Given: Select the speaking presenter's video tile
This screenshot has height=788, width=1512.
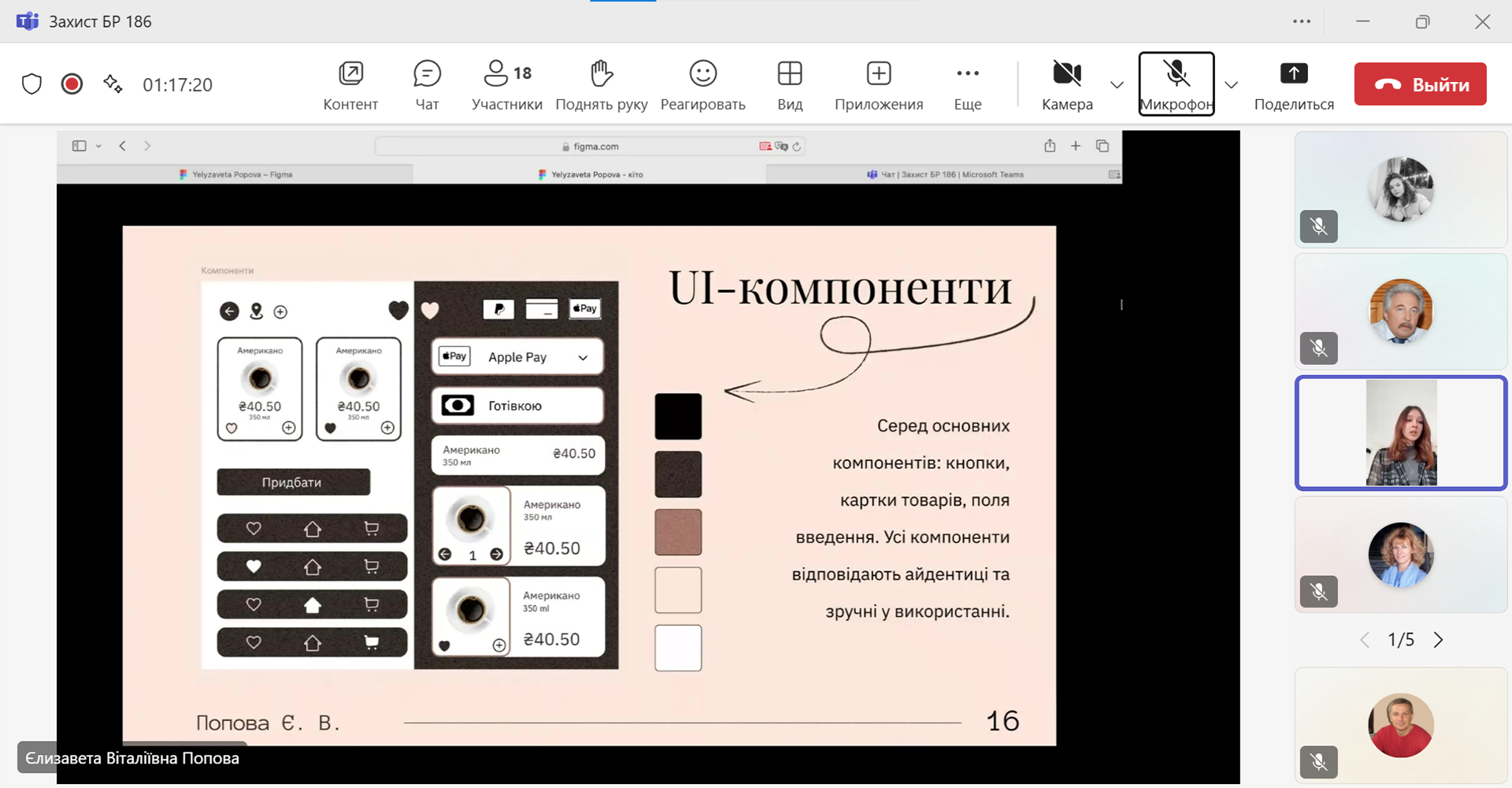Looking at the screenshot, I should pos(1401,433).
